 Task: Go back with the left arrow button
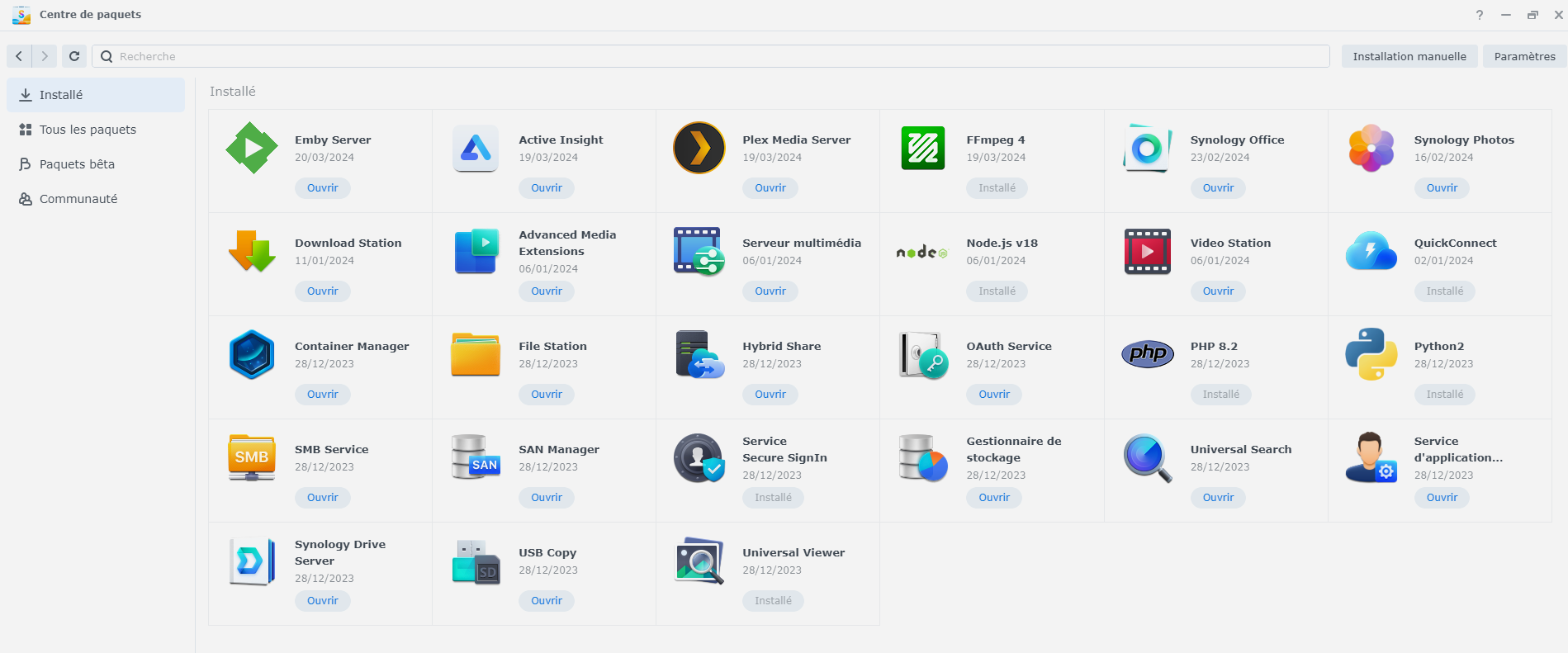(x=19, y=56)
